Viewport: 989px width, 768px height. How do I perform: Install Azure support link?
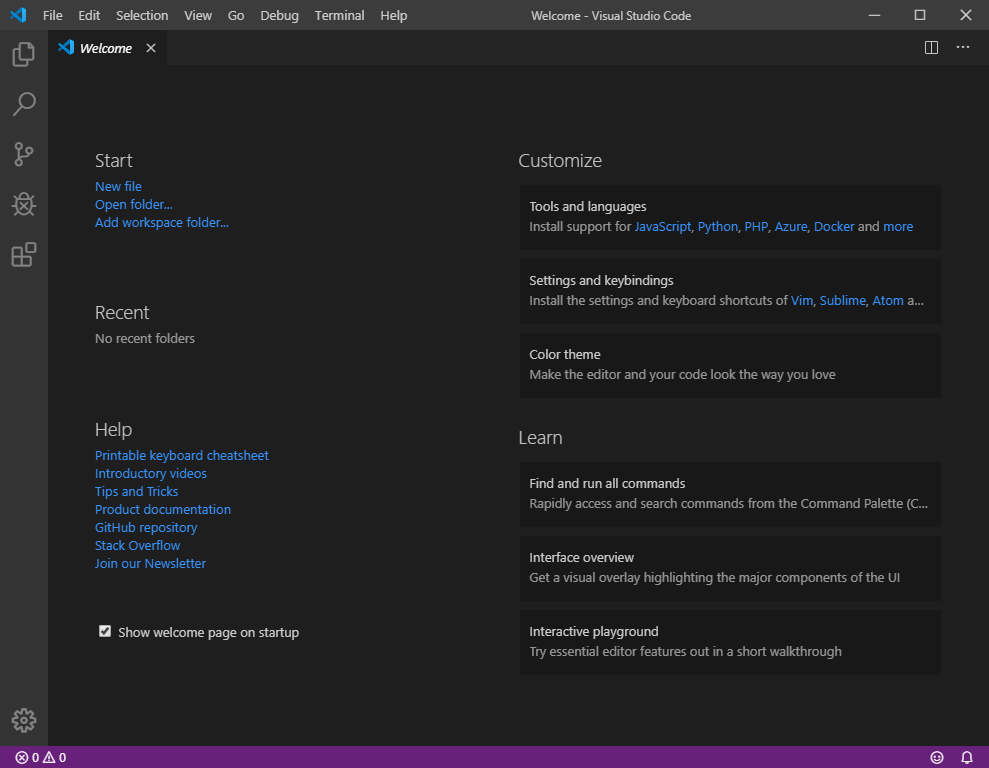790,226
